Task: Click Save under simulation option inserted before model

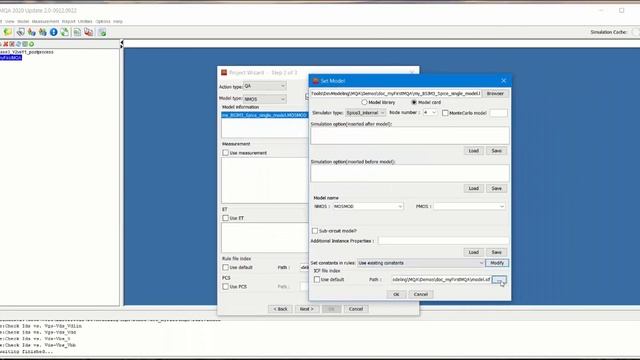Action: pos(496,189)
